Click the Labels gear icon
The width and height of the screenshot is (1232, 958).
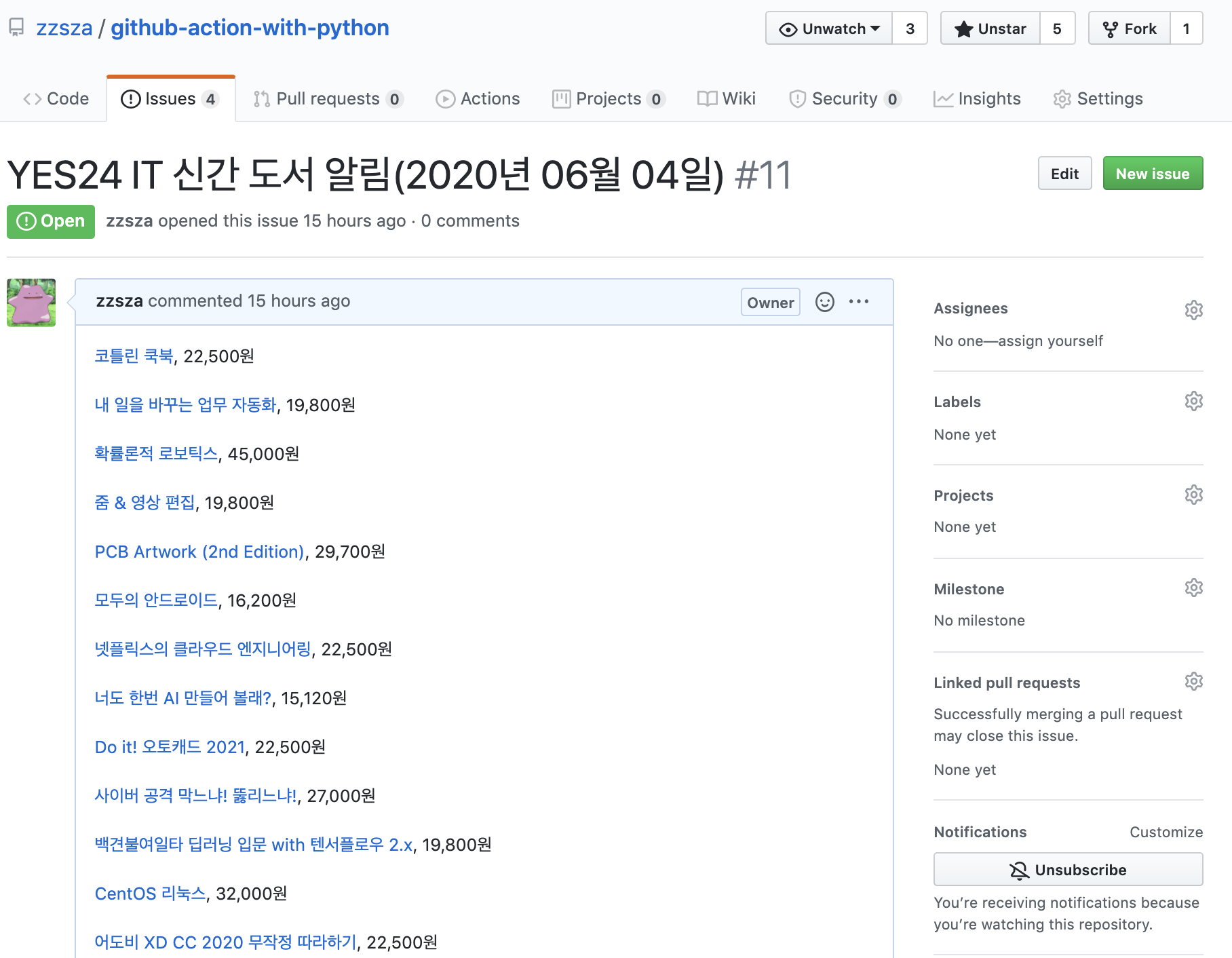pos(1193,401)
